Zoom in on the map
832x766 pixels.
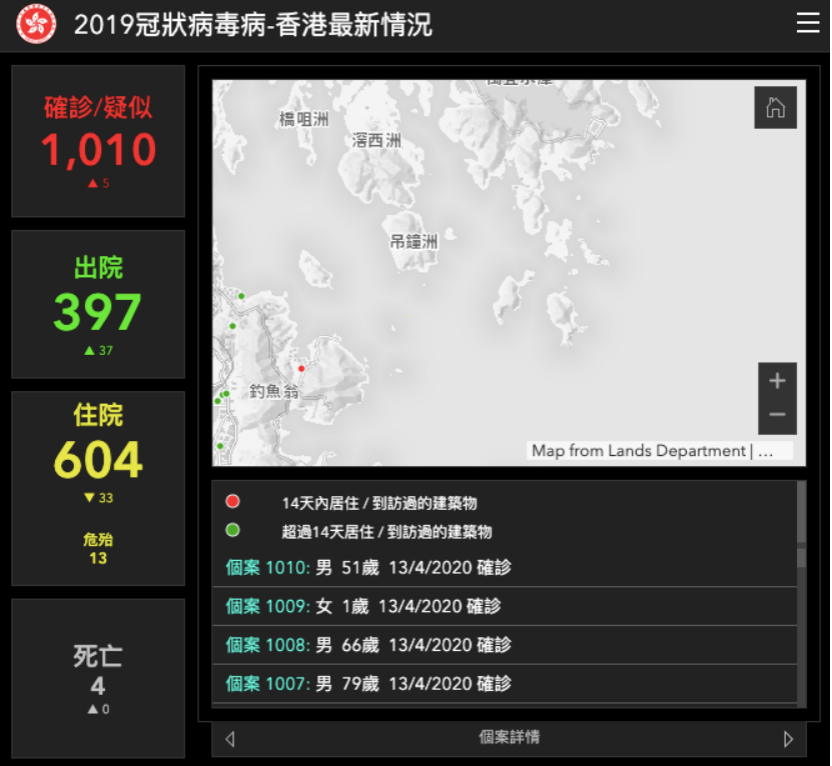click(x=777, y=381)
